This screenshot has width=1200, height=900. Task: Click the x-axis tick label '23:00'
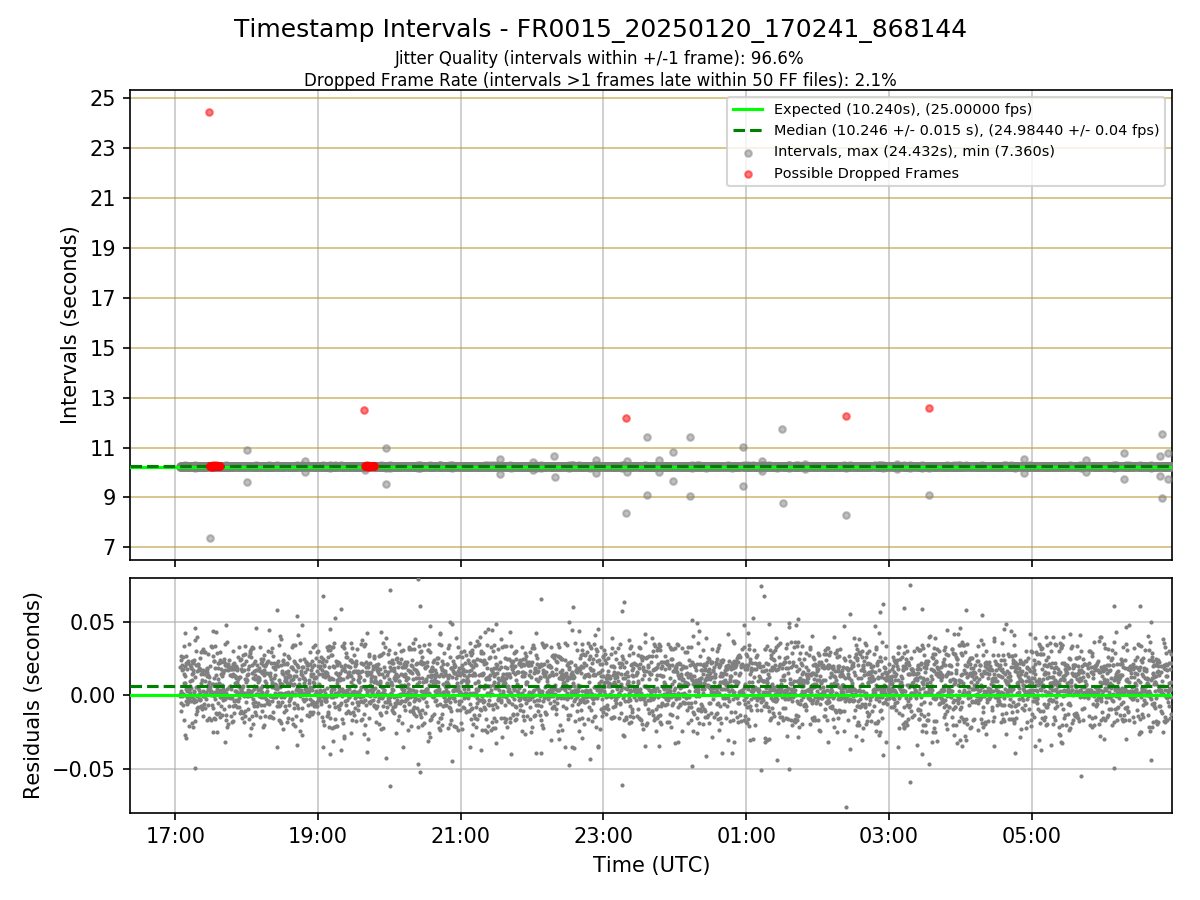click(x=603, y=834)
